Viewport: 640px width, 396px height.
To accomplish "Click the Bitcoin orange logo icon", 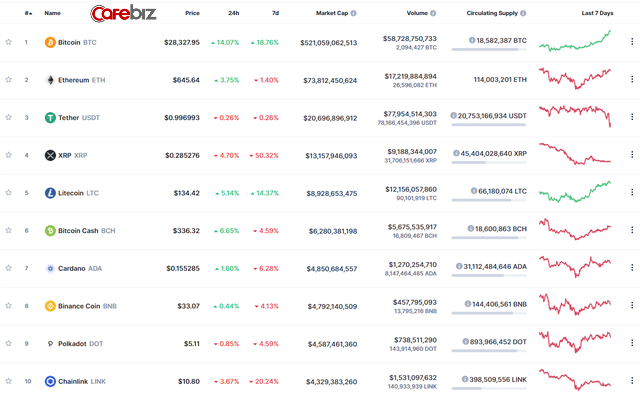I will point(50,42).
